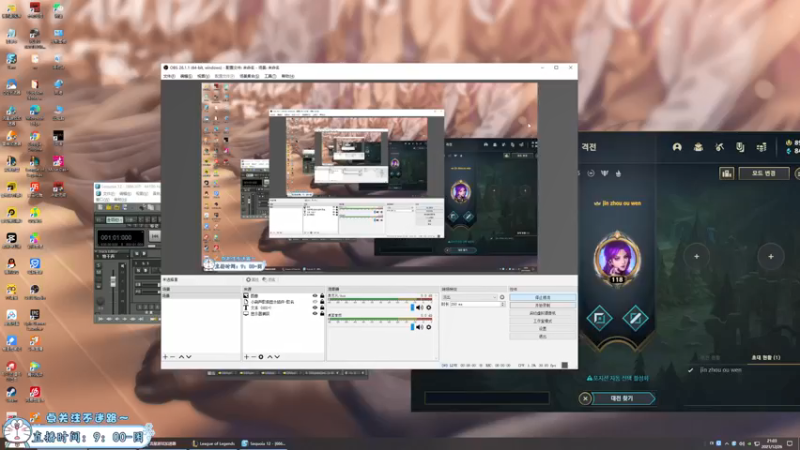Image resolution: width=800 pixels, height=450 pixels.
Task: Click the first empty invite plus slot in lobby
Action: coord(696,257)
